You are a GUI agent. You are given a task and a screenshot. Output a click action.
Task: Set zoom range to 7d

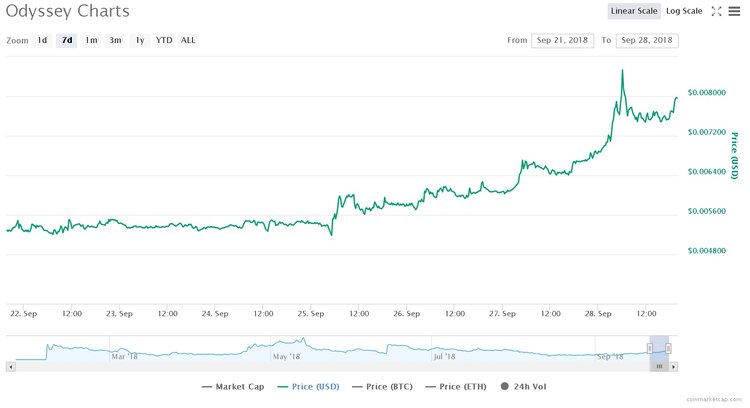pos(67,40)
